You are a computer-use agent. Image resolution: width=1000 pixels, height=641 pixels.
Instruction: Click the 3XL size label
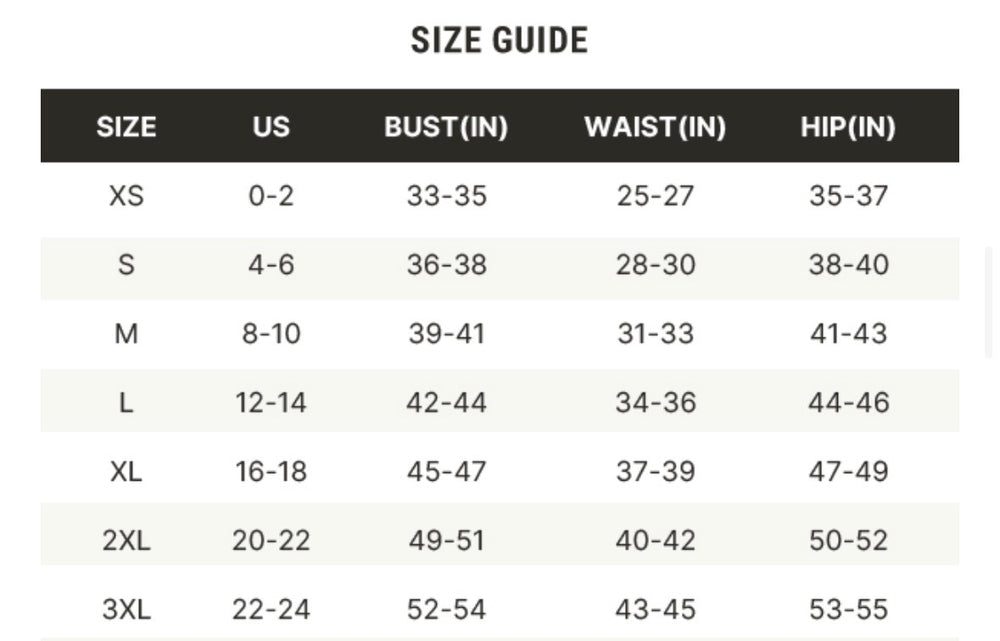coord(126,609)
